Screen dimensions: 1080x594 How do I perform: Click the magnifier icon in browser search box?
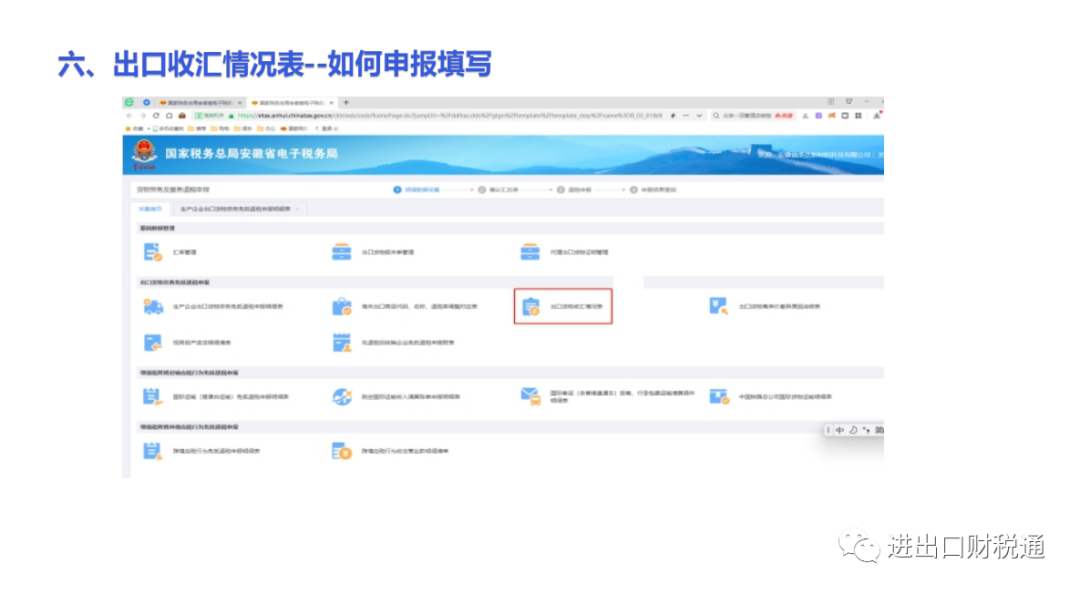[x=716, y=116]
